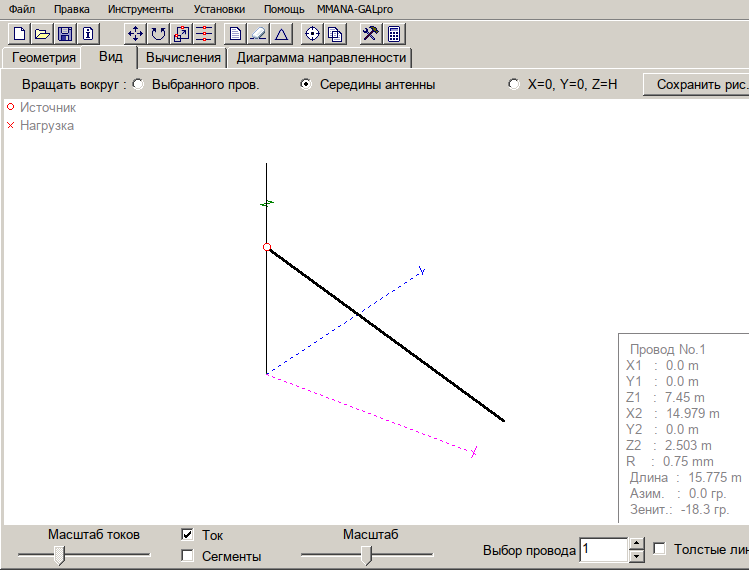This screenshot has height=570, width=749.
Task: Click the Выбор провода number field
Action: 603,550
